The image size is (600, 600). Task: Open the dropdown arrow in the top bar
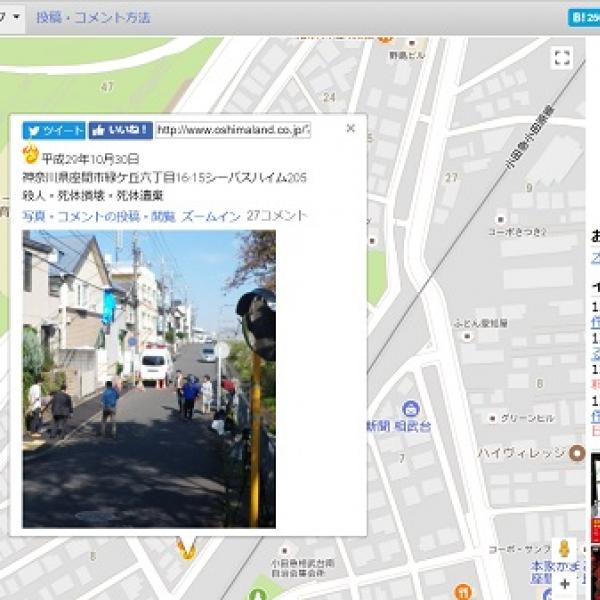click(16, 17)
